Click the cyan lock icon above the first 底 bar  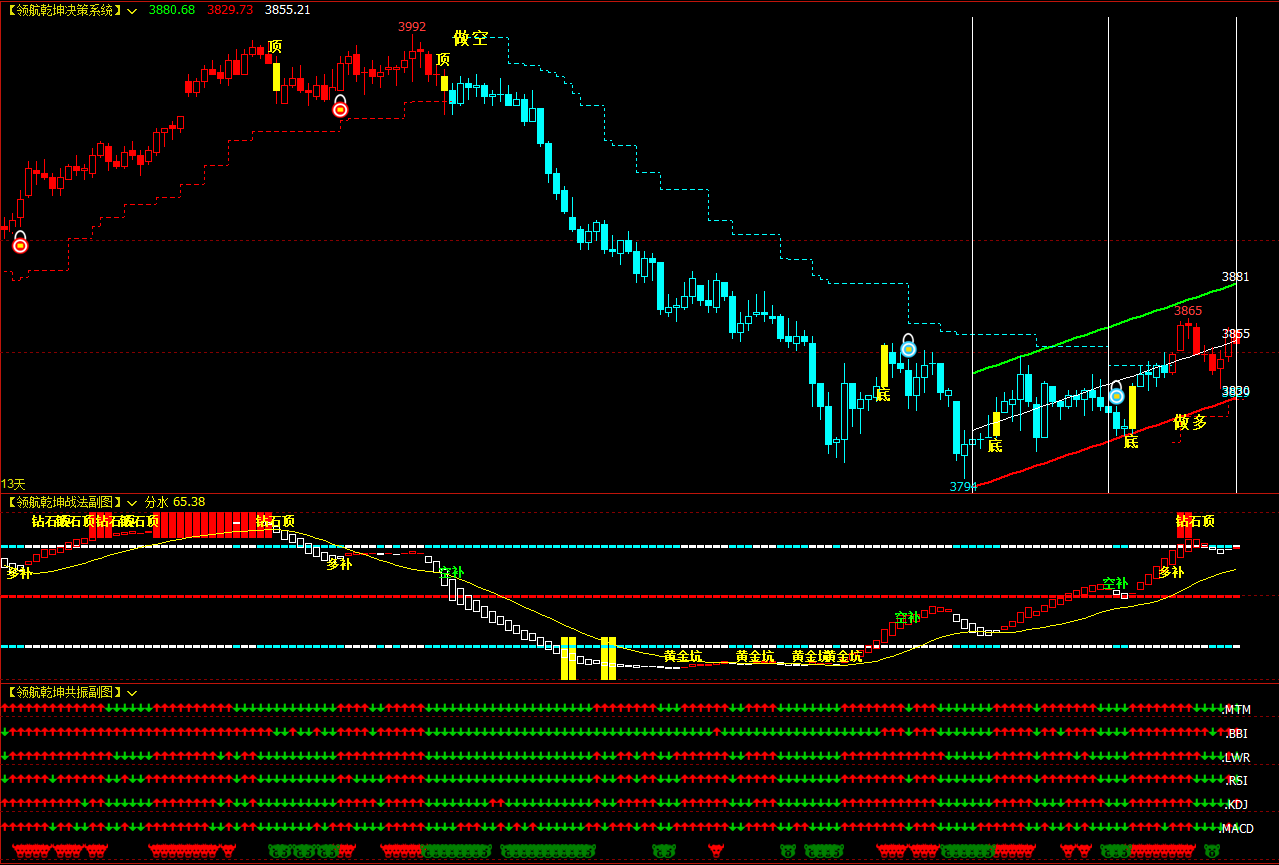[x=908, y=346]
